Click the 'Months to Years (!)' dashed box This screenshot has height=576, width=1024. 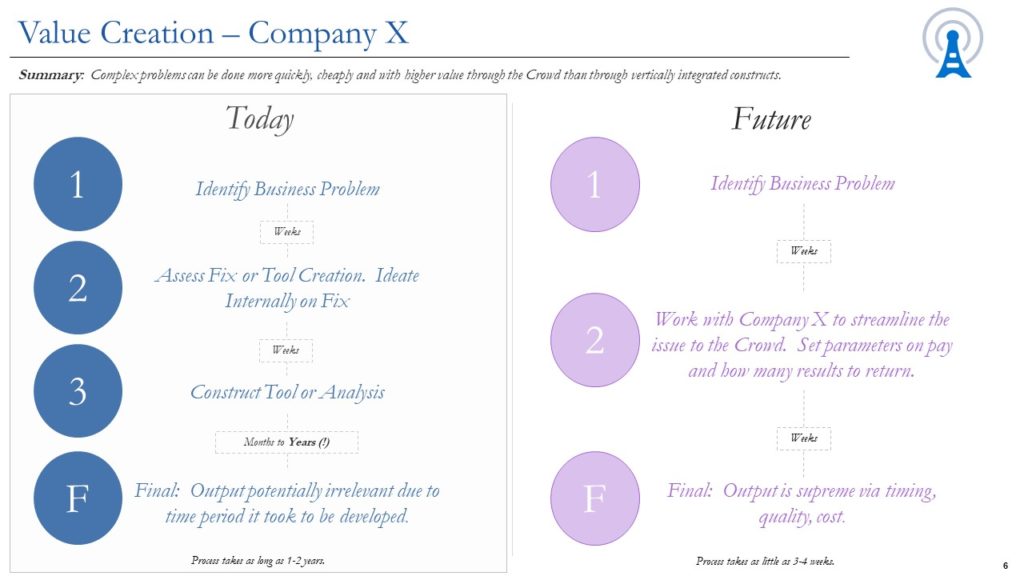pyautogui.click(x=287, y=442)
